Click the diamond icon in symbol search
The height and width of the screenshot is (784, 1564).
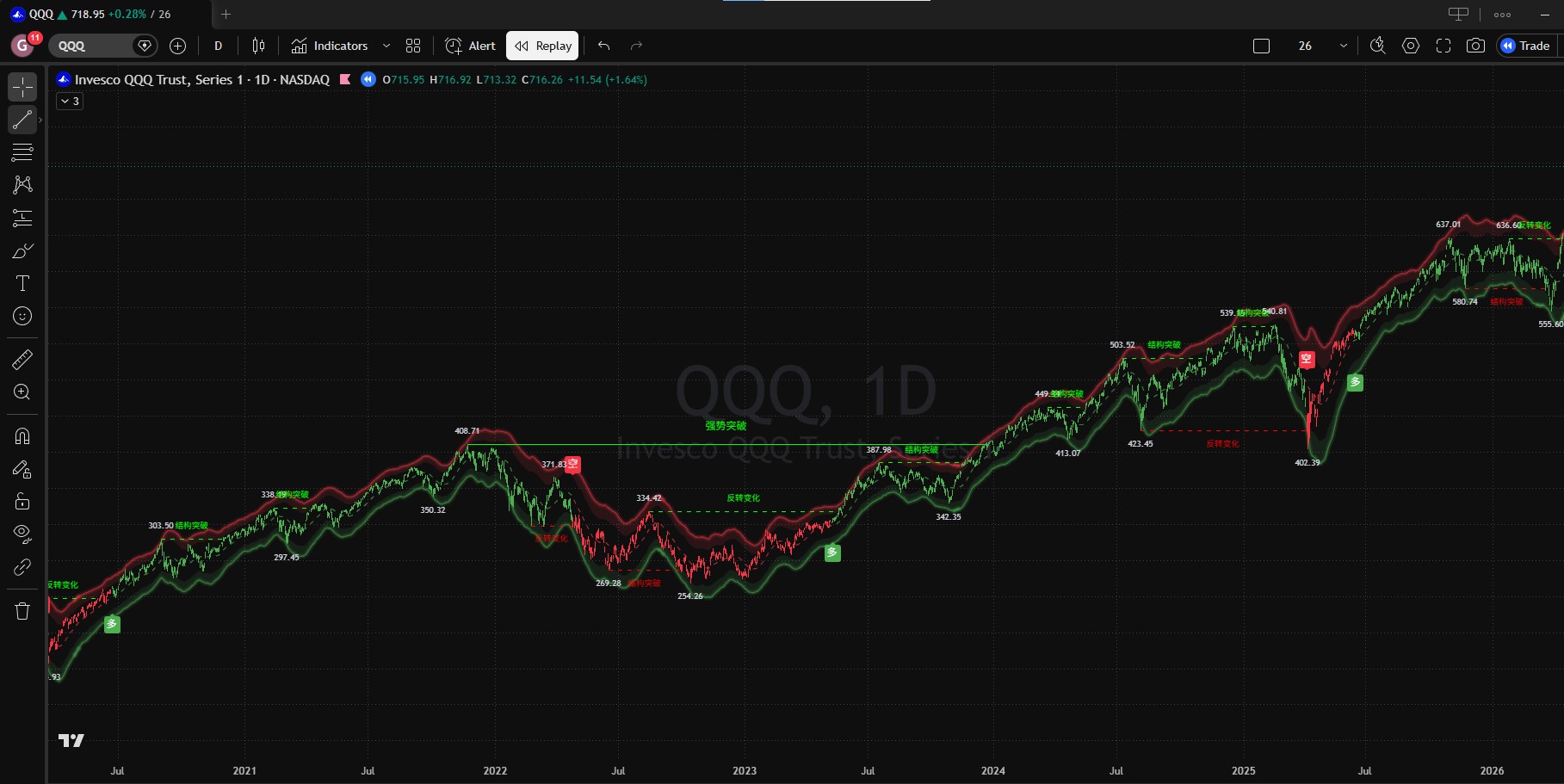tap(145, 46)
